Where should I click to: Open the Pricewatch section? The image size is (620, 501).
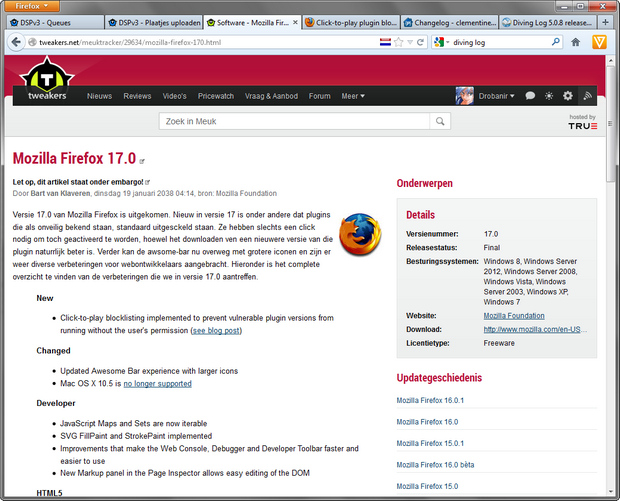point(216,96)
